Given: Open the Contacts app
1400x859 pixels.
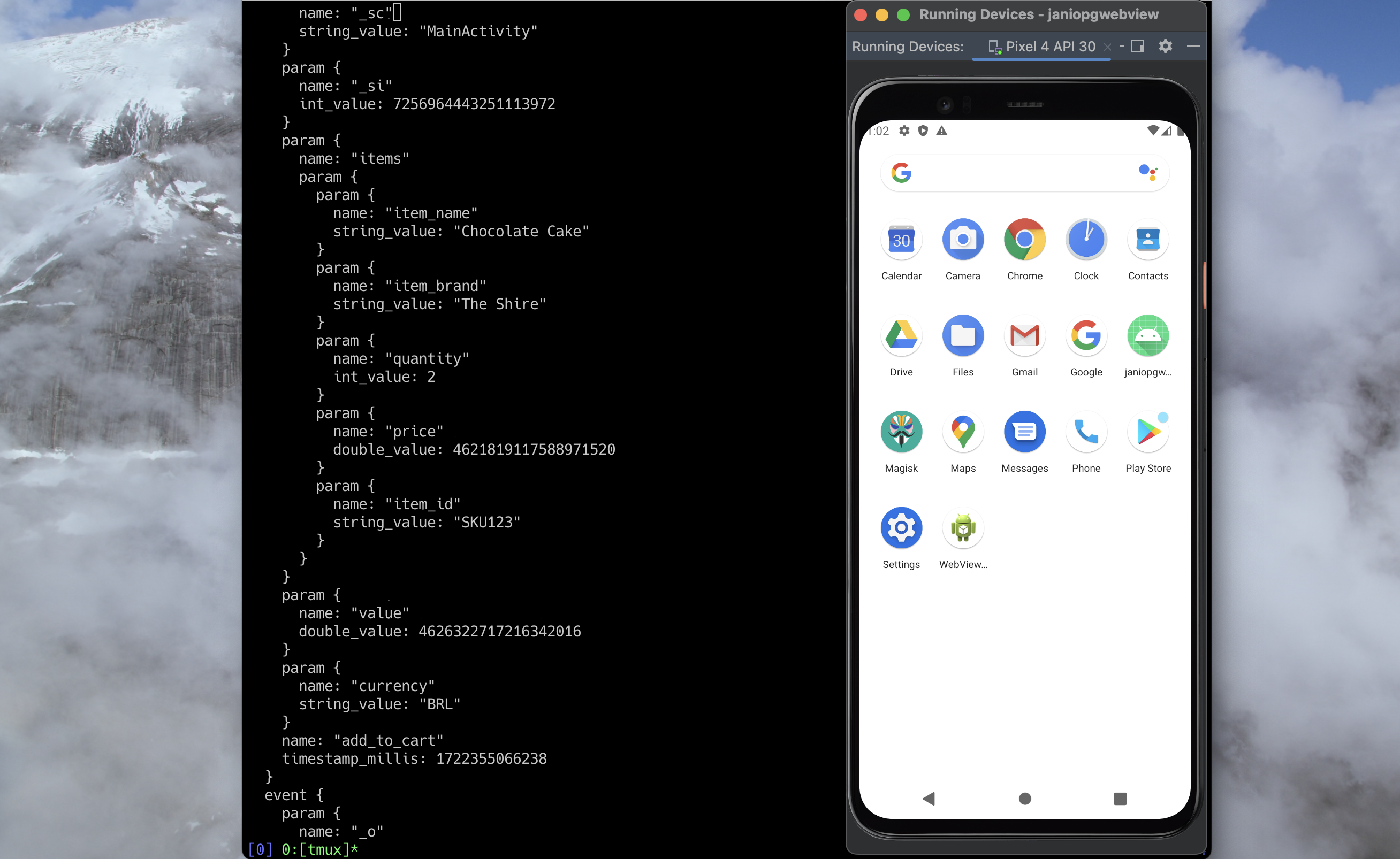Looking at the screenshot, I should 1147,240.
